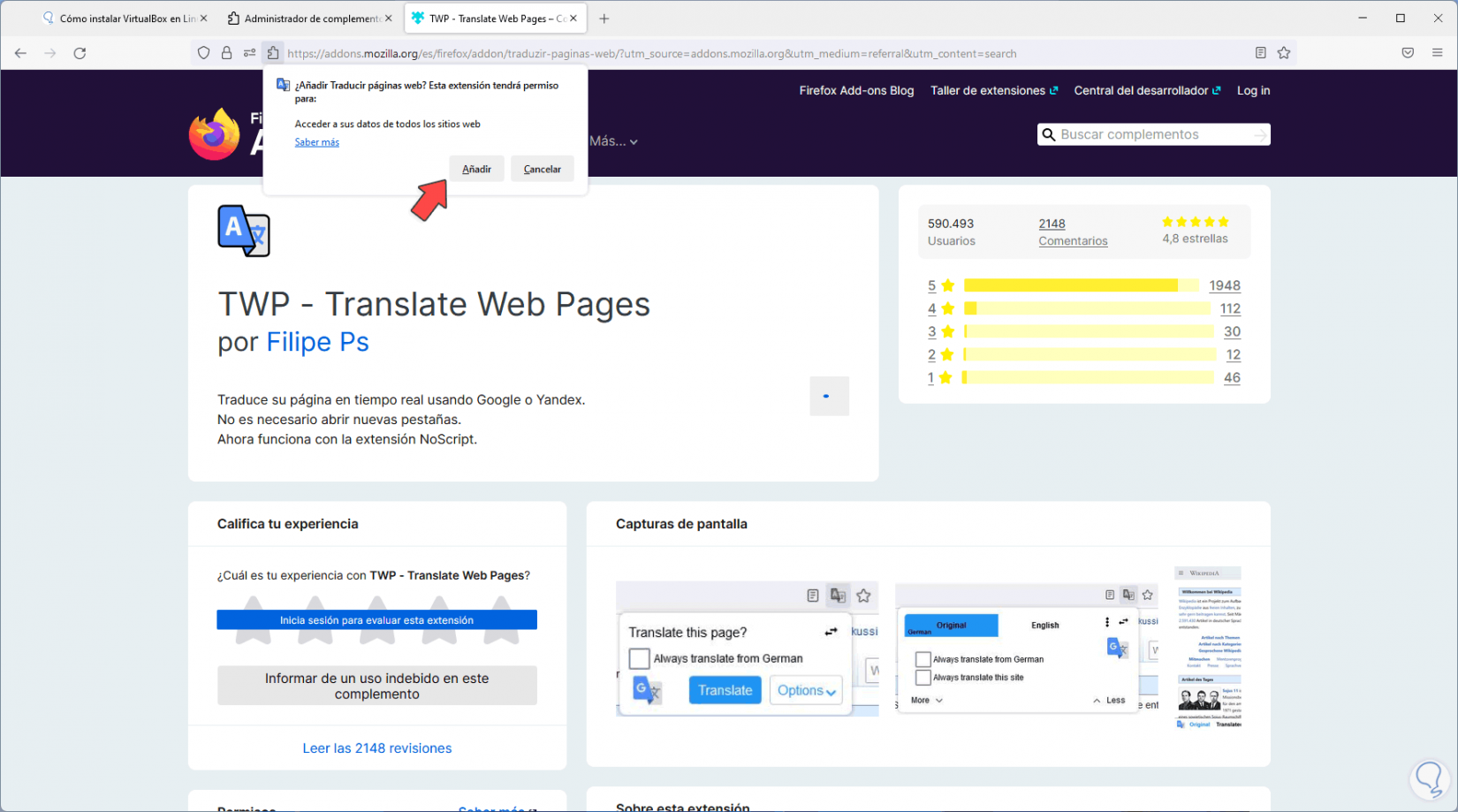Open the 112 four-star reviews count

click(1230, 308)
